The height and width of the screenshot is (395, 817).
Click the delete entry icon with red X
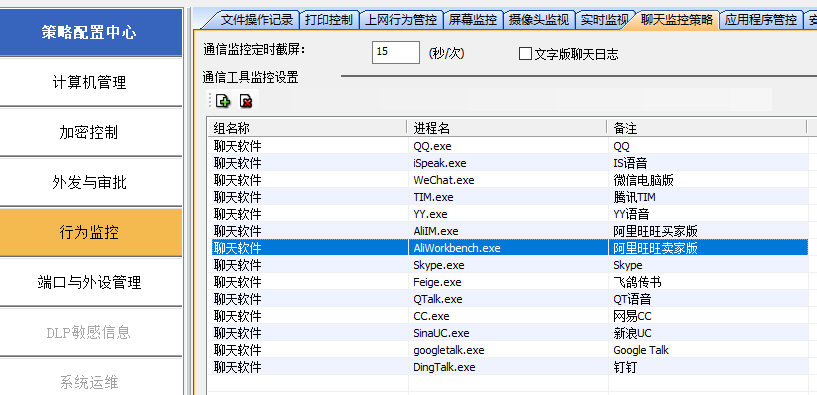click(x=246, y=101)
